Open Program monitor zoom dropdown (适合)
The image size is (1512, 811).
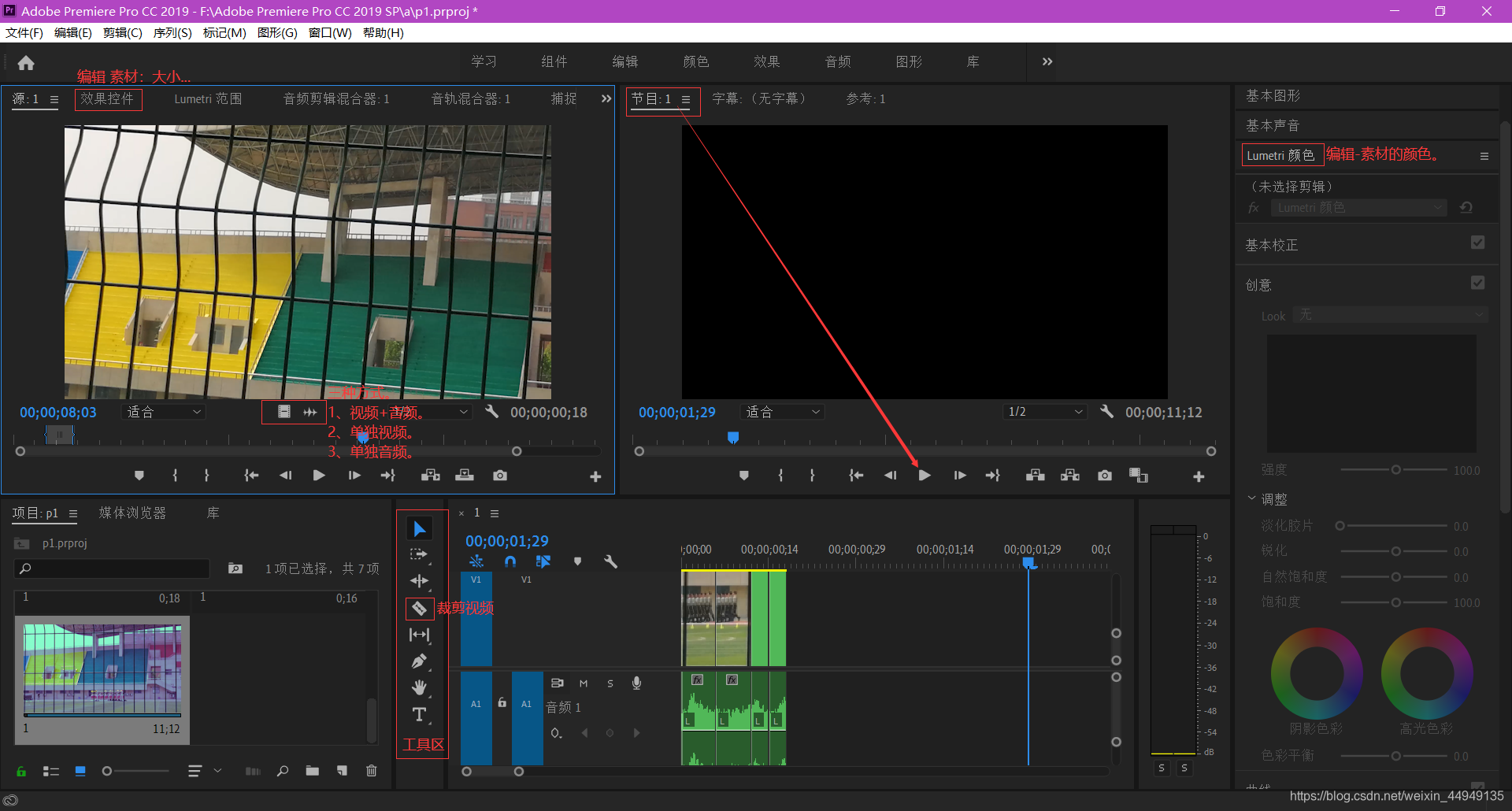click(x=783, y=412)
